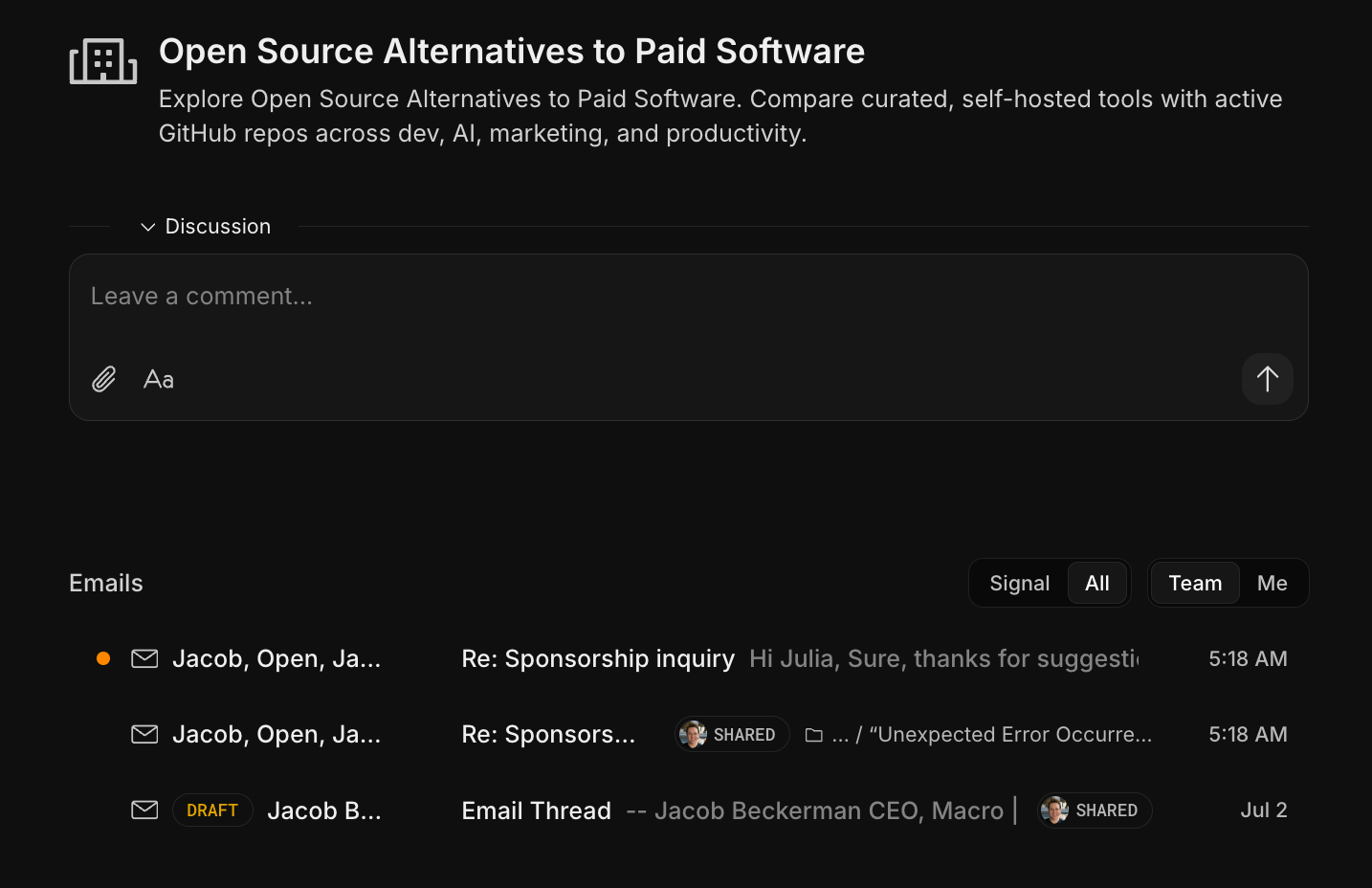Send comment with the up arrow button
1372x888 pixels.
click(1267, 379)
